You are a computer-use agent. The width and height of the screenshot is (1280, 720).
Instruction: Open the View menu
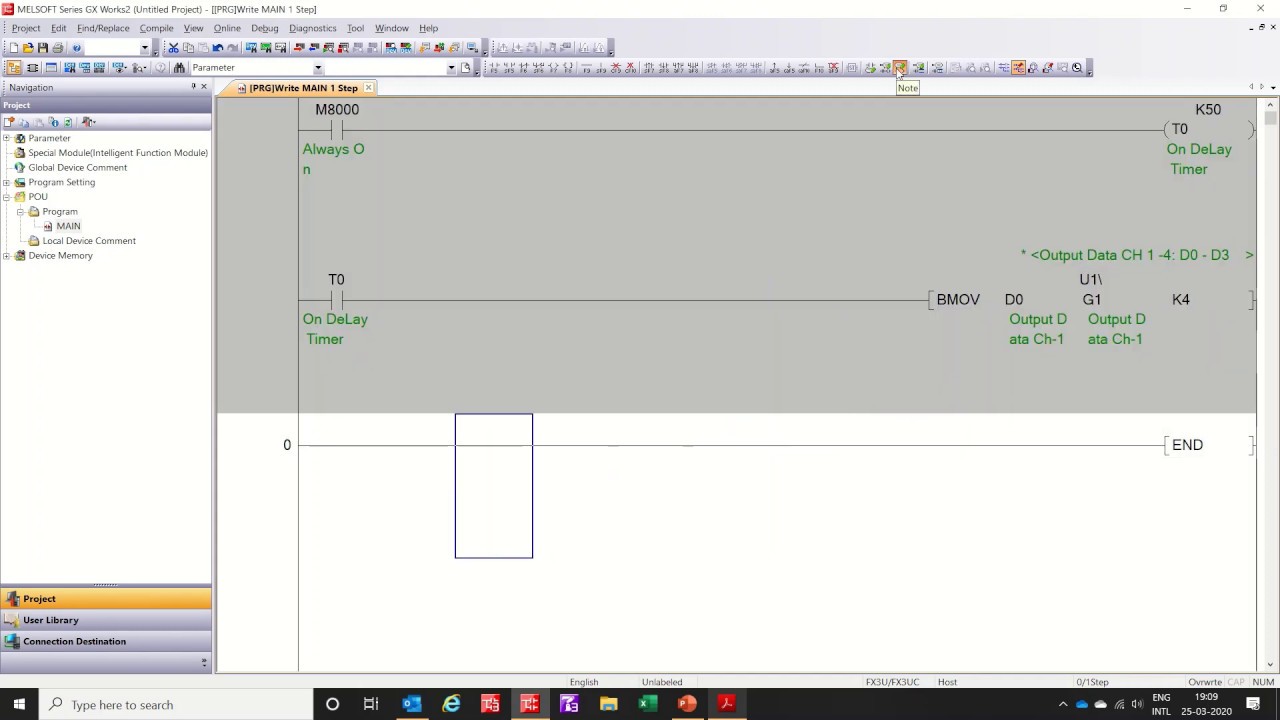tap(193, 28)
